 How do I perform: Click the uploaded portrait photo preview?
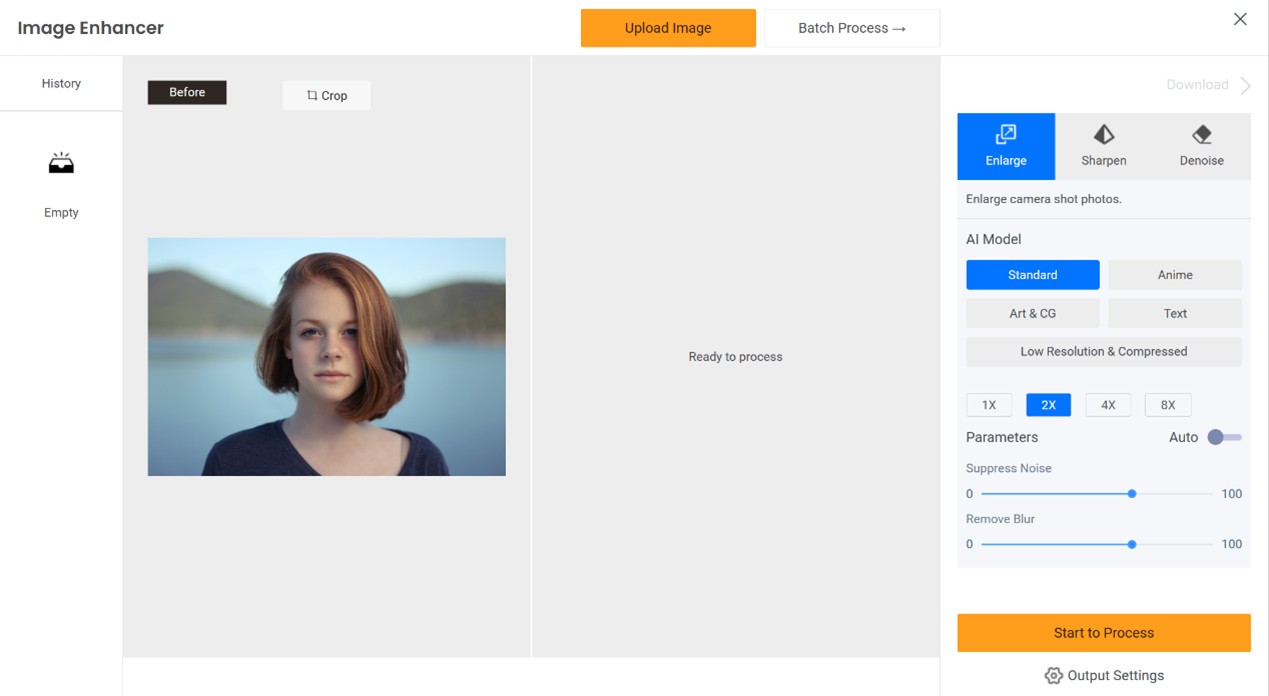pos(327,357)
